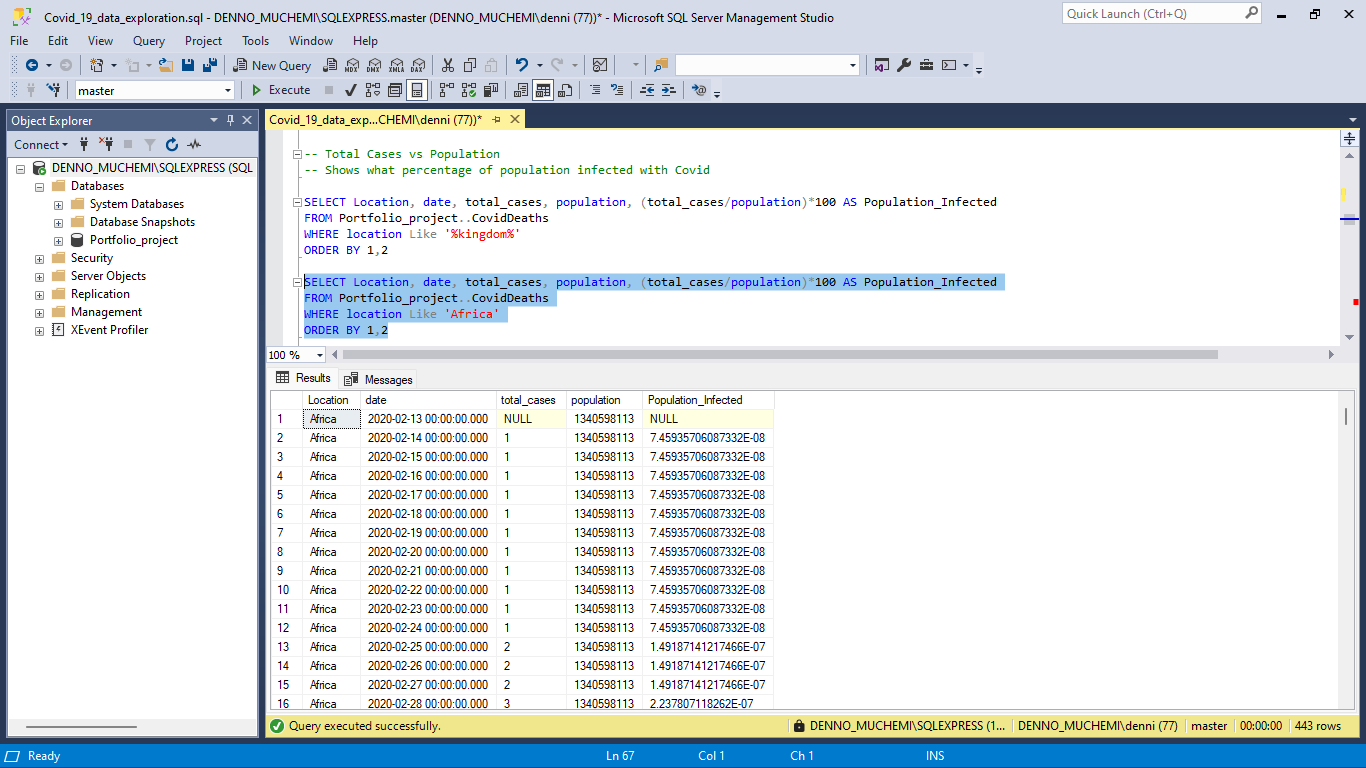Select the Replication folder in Object Explorer
The height and width of the screenshot is (768, 1366).
click(x=100, y=294)
